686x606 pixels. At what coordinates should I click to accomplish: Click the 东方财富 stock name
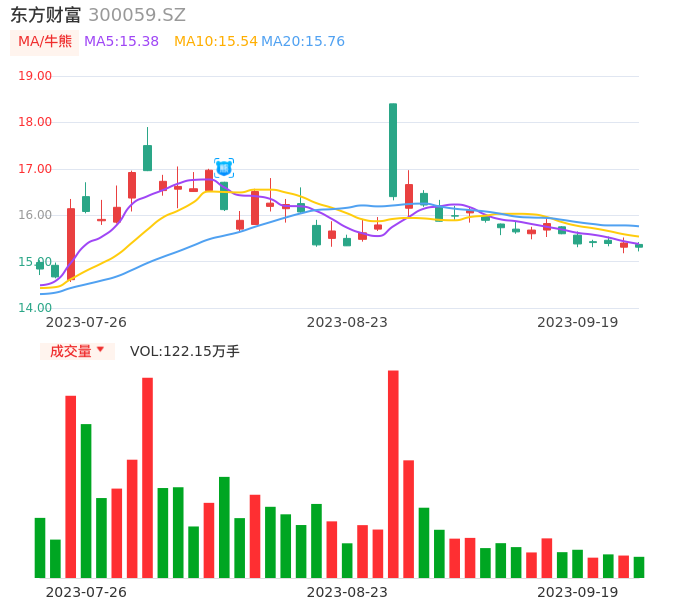click(x=46, y=15)
